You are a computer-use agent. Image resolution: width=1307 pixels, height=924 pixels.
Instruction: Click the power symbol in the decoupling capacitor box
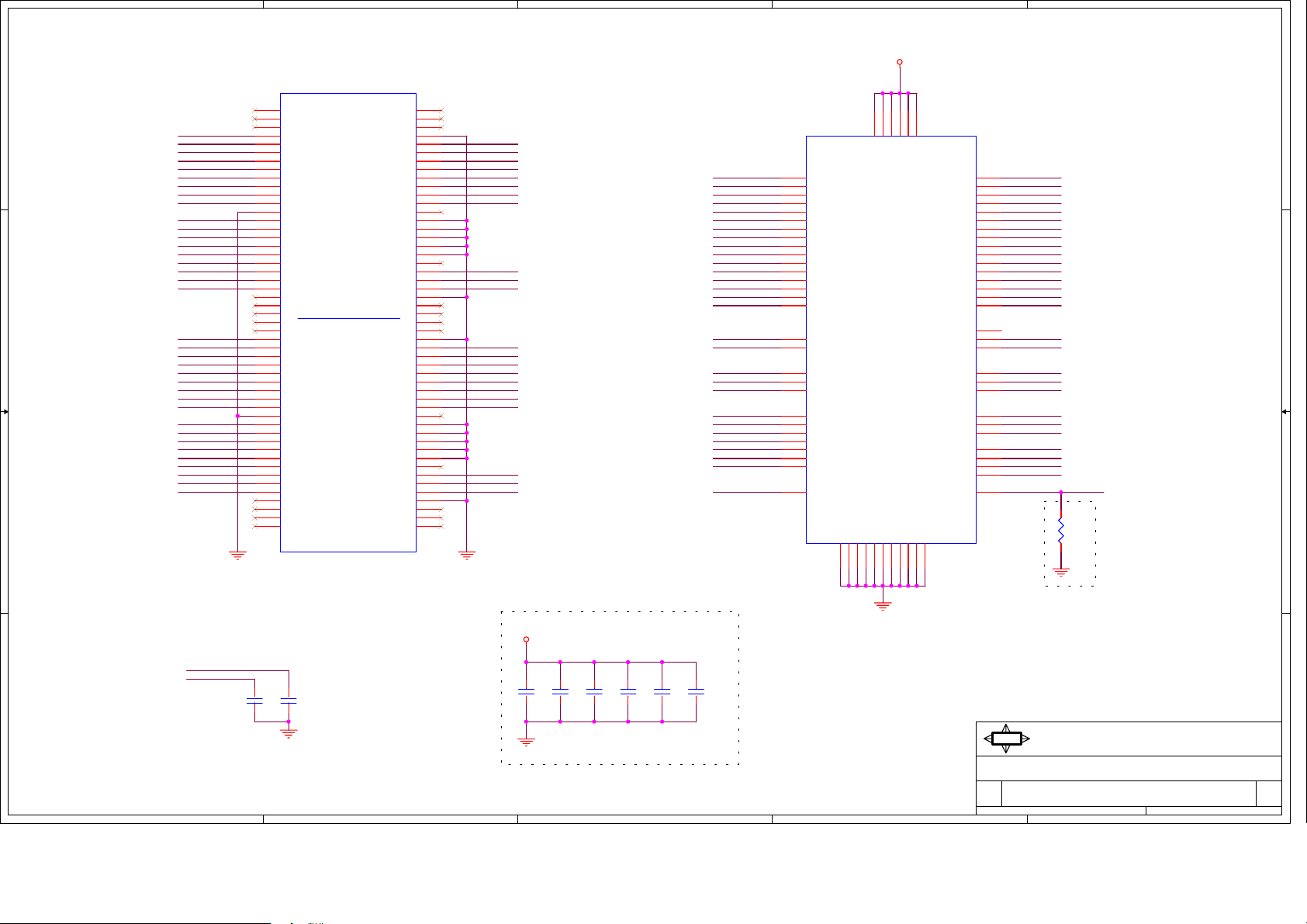coord(526,639)
